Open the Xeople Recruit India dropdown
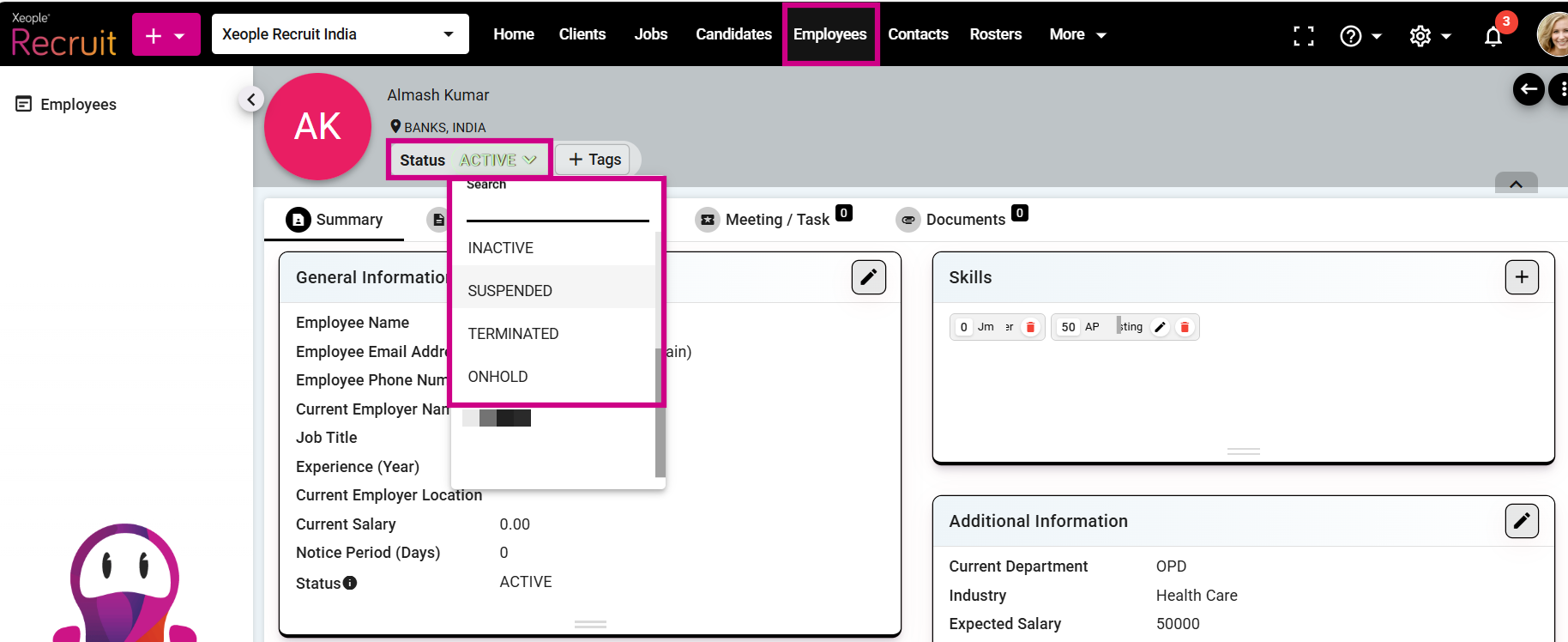Screen dimensions: 1568x642 (x=340, y=34)
